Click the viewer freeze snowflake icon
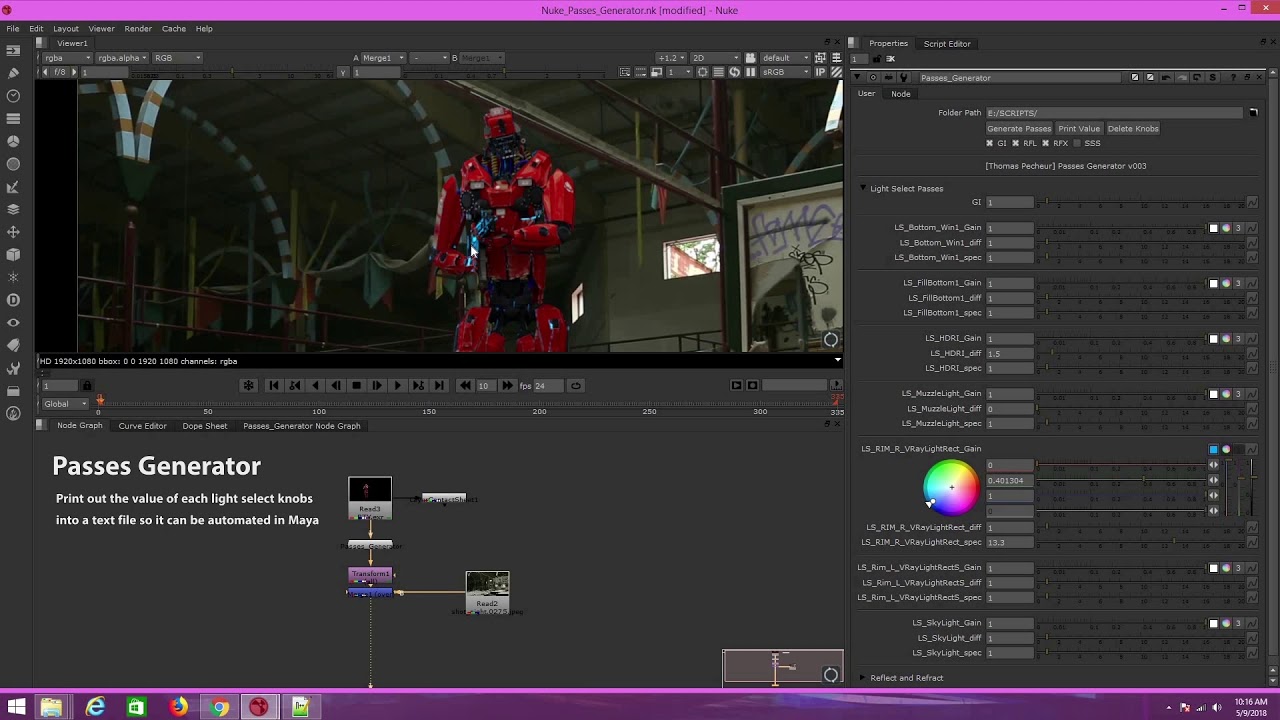 coord(248,385)
